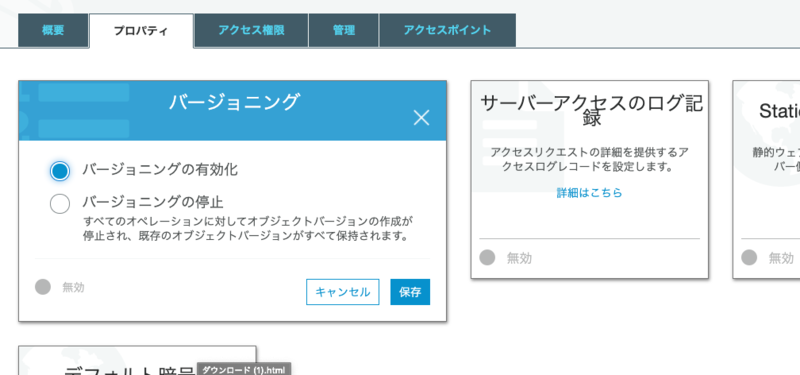Open the デフォルト暗号化 card

(137, 361)
